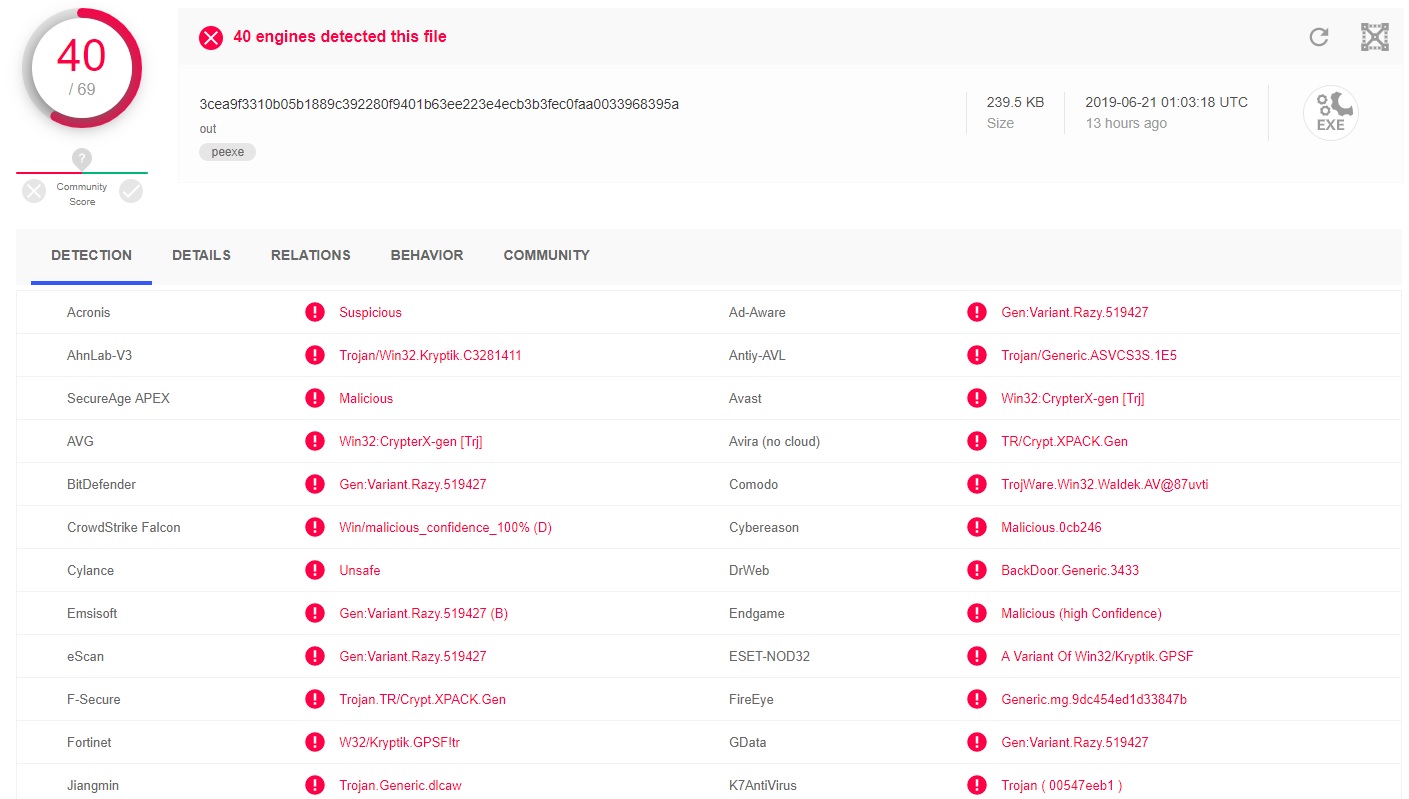This screenshot has height=799, width=1409.
Task: Click the CrowdStrike Falcon engine name
Action: (124, 527)
